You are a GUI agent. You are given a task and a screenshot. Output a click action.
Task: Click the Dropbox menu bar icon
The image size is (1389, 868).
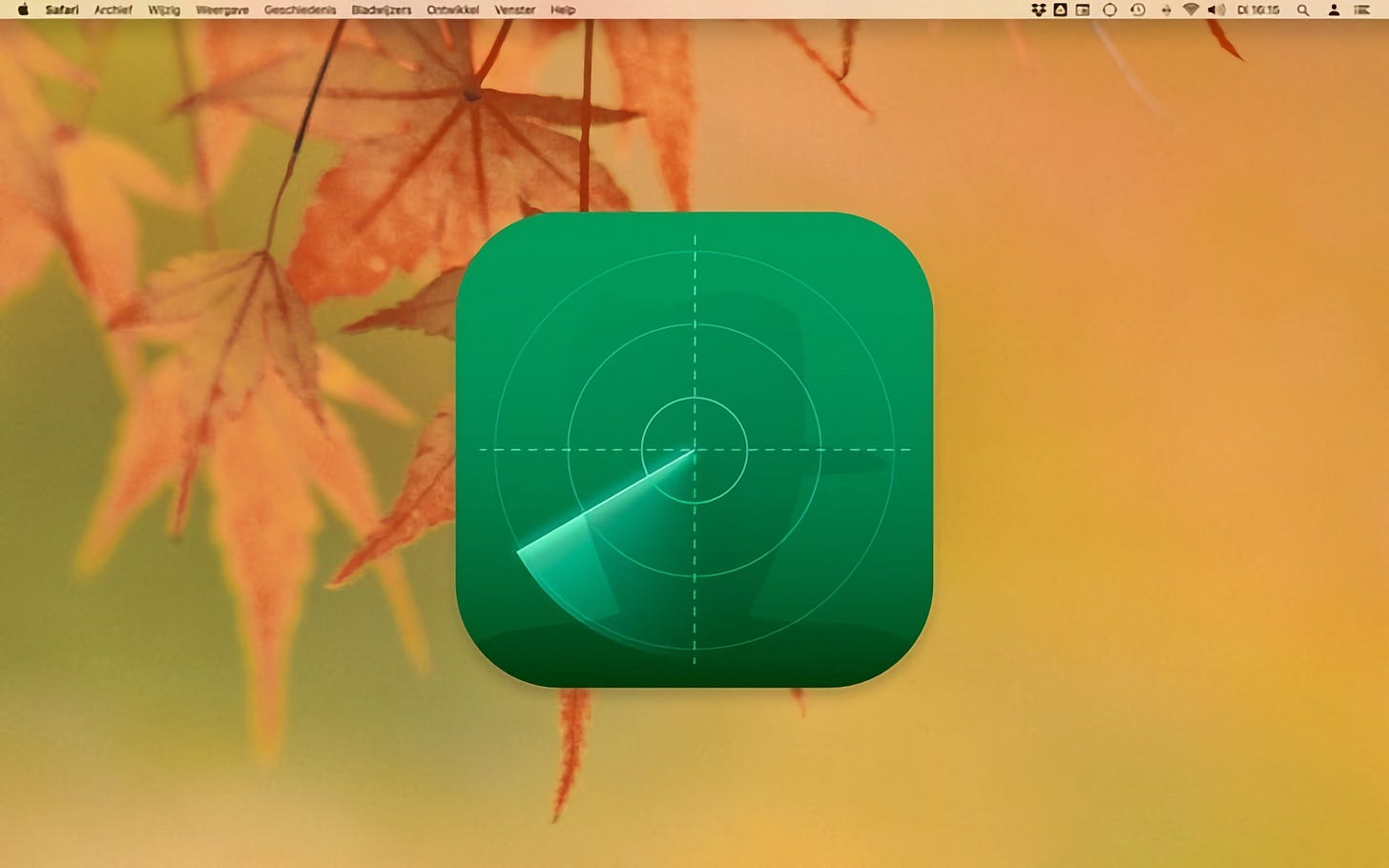coord(1039,10)
